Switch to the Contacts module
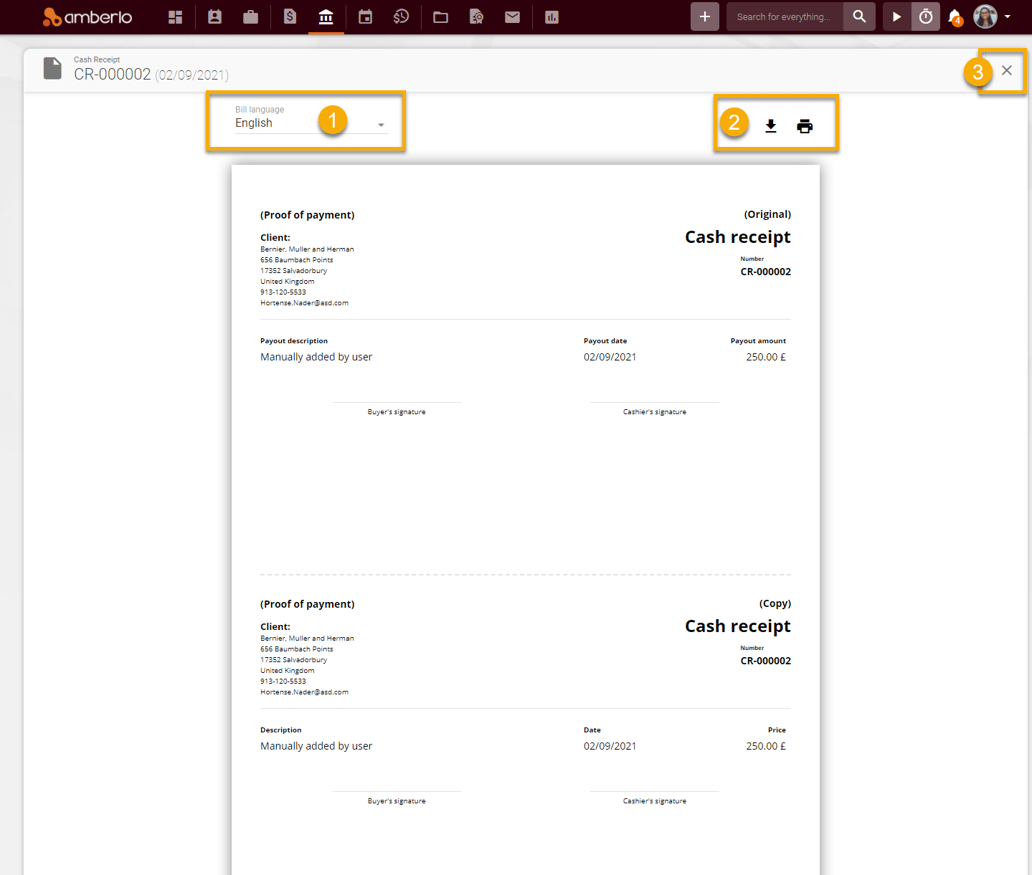Viewport: 1032px width, 875px height. pos(214,17)
